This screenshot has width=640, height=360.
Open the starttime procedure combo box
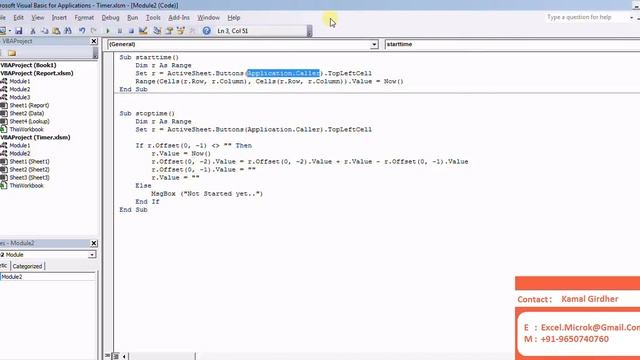[x=512, y=44]
